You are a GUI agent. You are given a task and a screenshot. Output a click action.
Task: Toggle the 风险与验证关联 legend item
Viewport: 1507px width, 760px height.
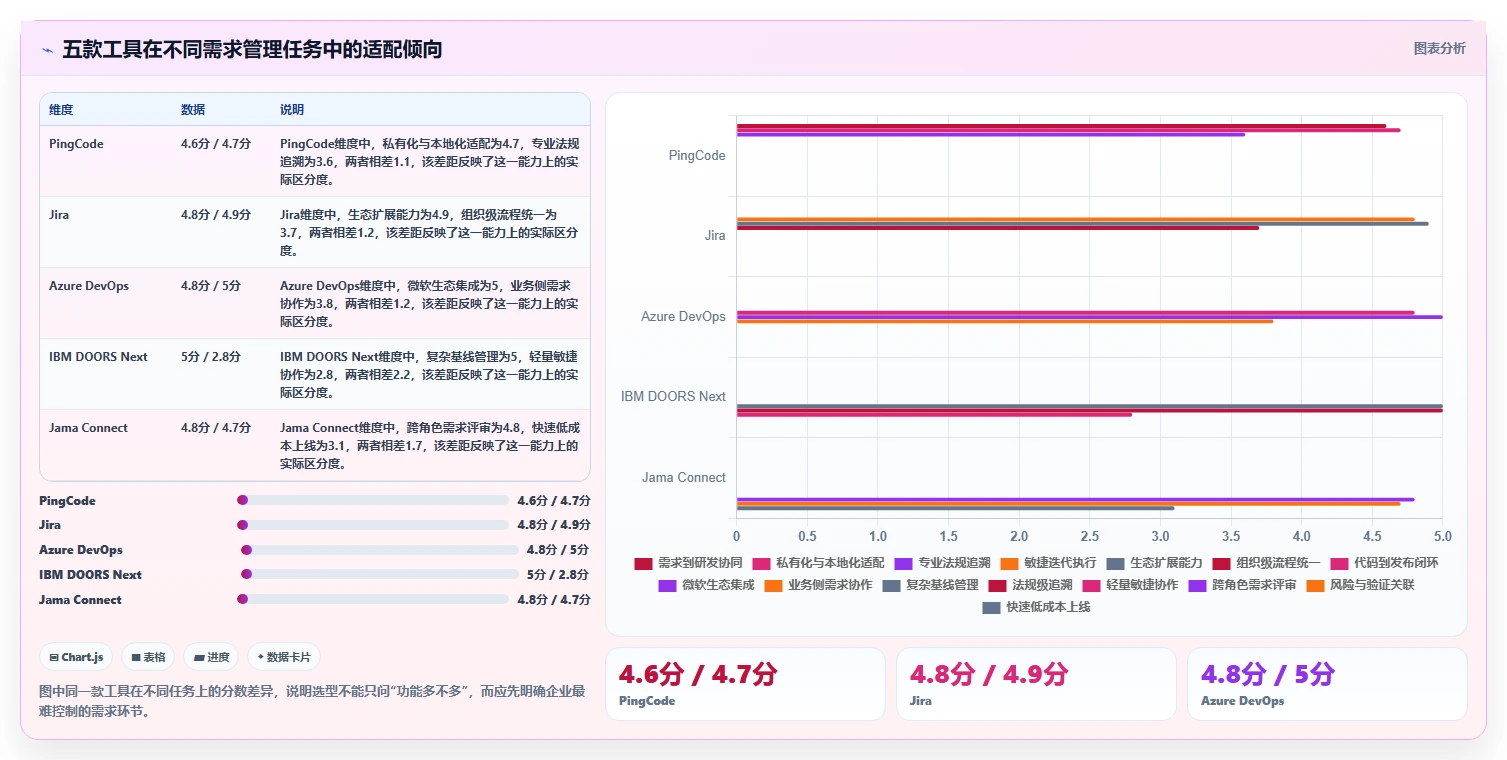(1360, 585)
